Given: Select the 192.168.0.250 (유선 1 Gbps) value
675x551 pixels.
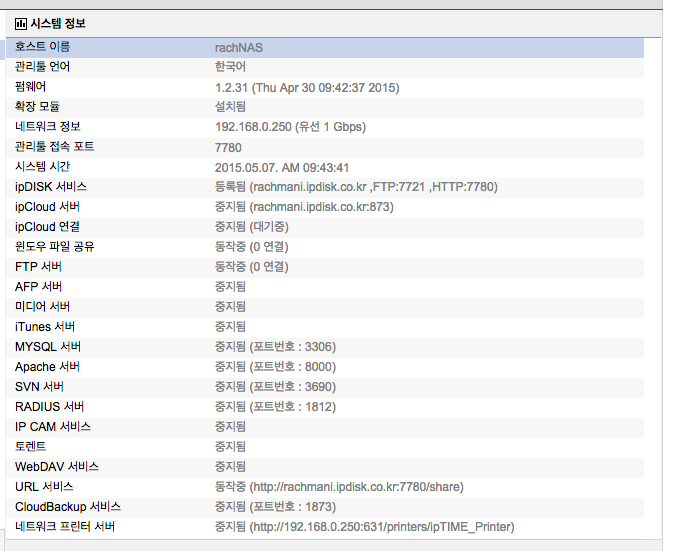Looking at the screenshot, I should coord(290,127).
